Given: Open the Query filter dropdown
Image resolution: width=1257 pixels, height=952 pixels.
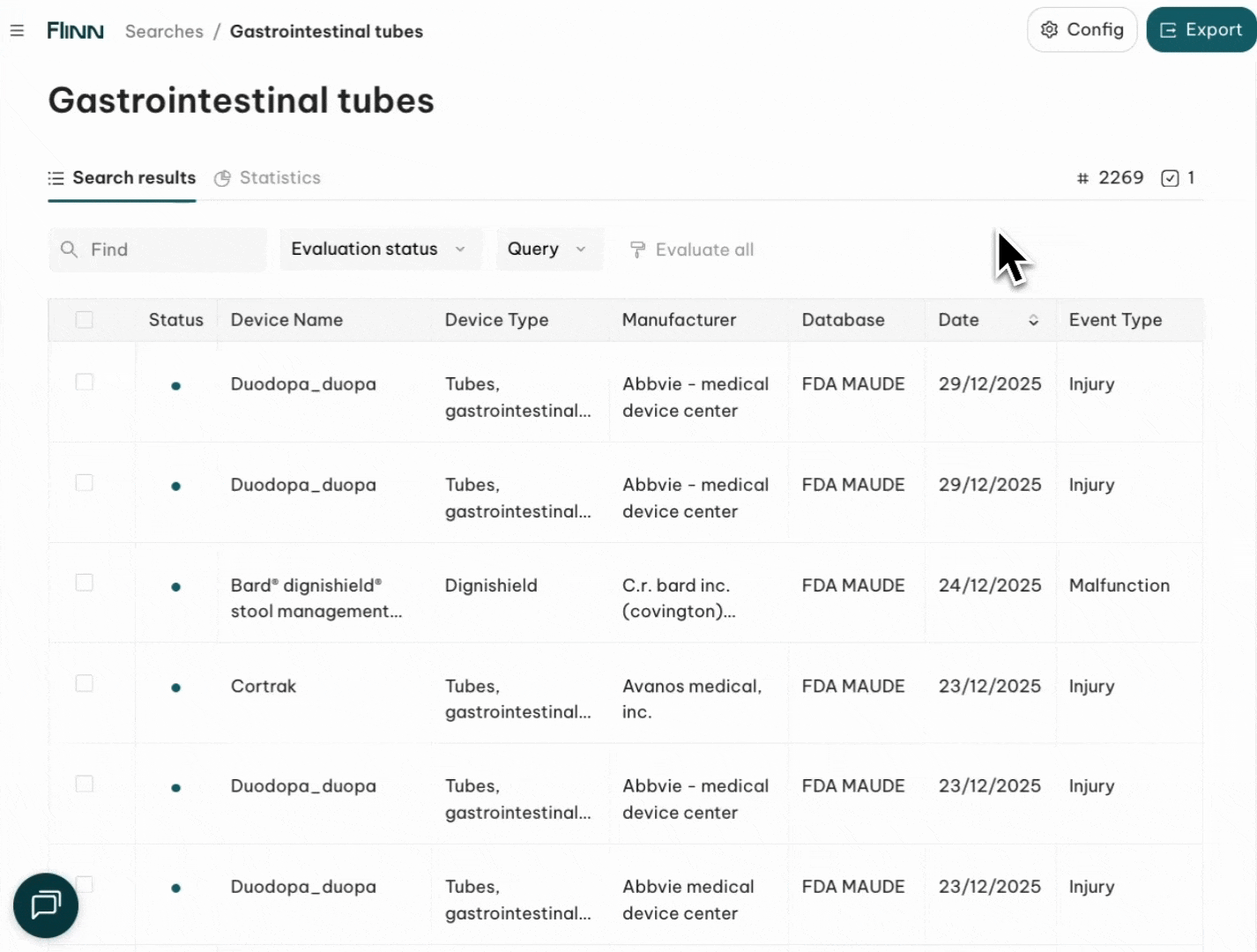Looking at the screenshot, I should click(x=547, y=249).
